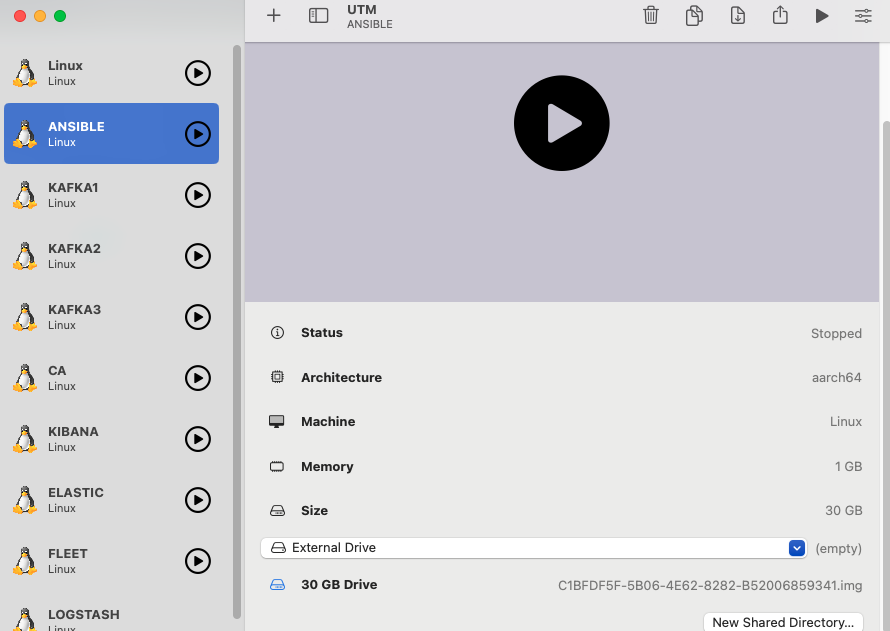Viewport: 890px width, 631px height.
Task: Start the CA VM play button
Action: pos(198,378)
